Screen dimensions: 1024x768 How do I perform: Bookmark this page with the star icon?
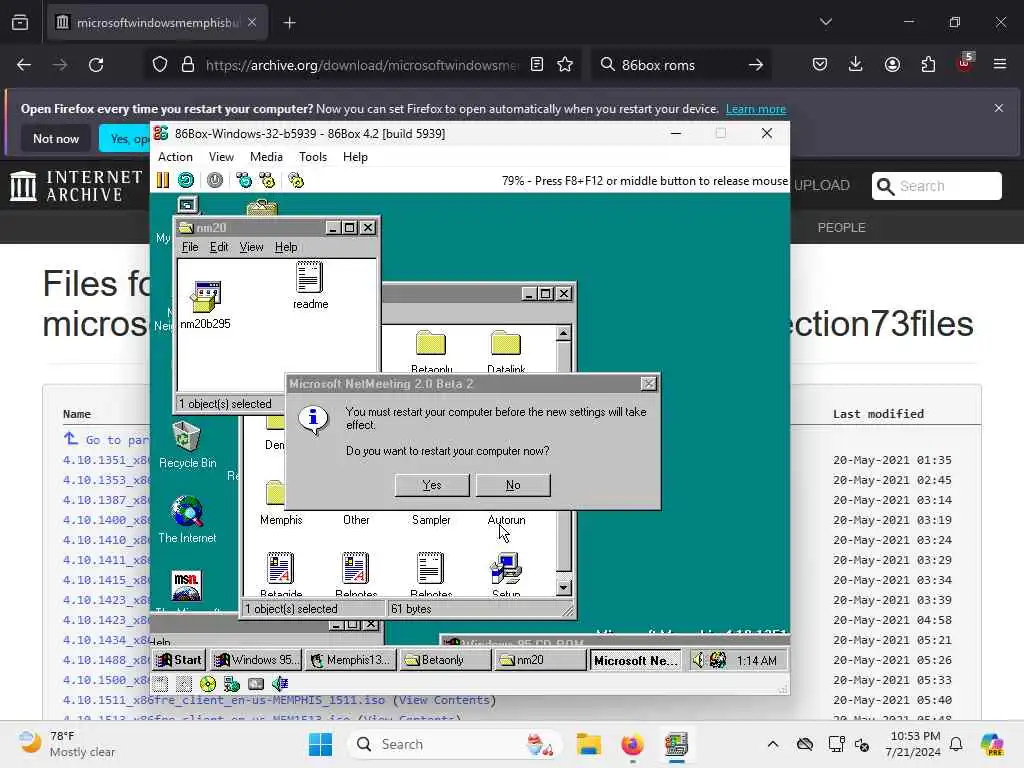pos(565,65)
